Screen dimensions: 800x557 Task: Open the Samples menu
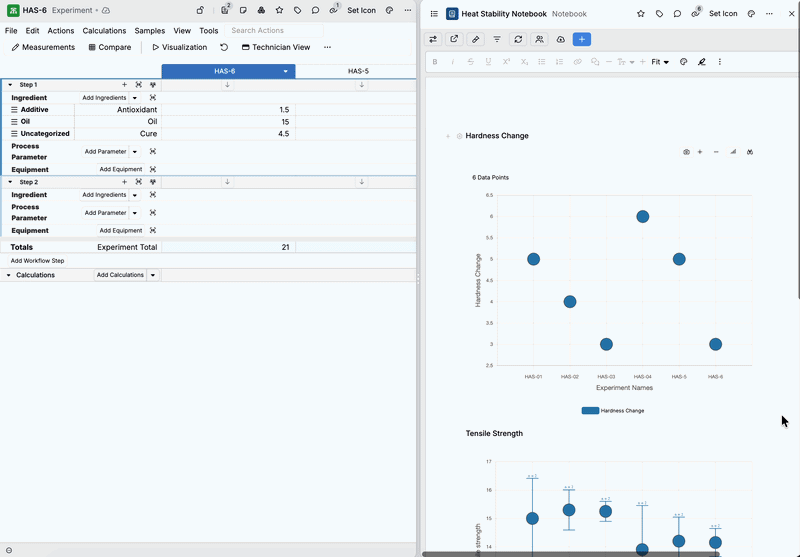[x=150, y=31]
